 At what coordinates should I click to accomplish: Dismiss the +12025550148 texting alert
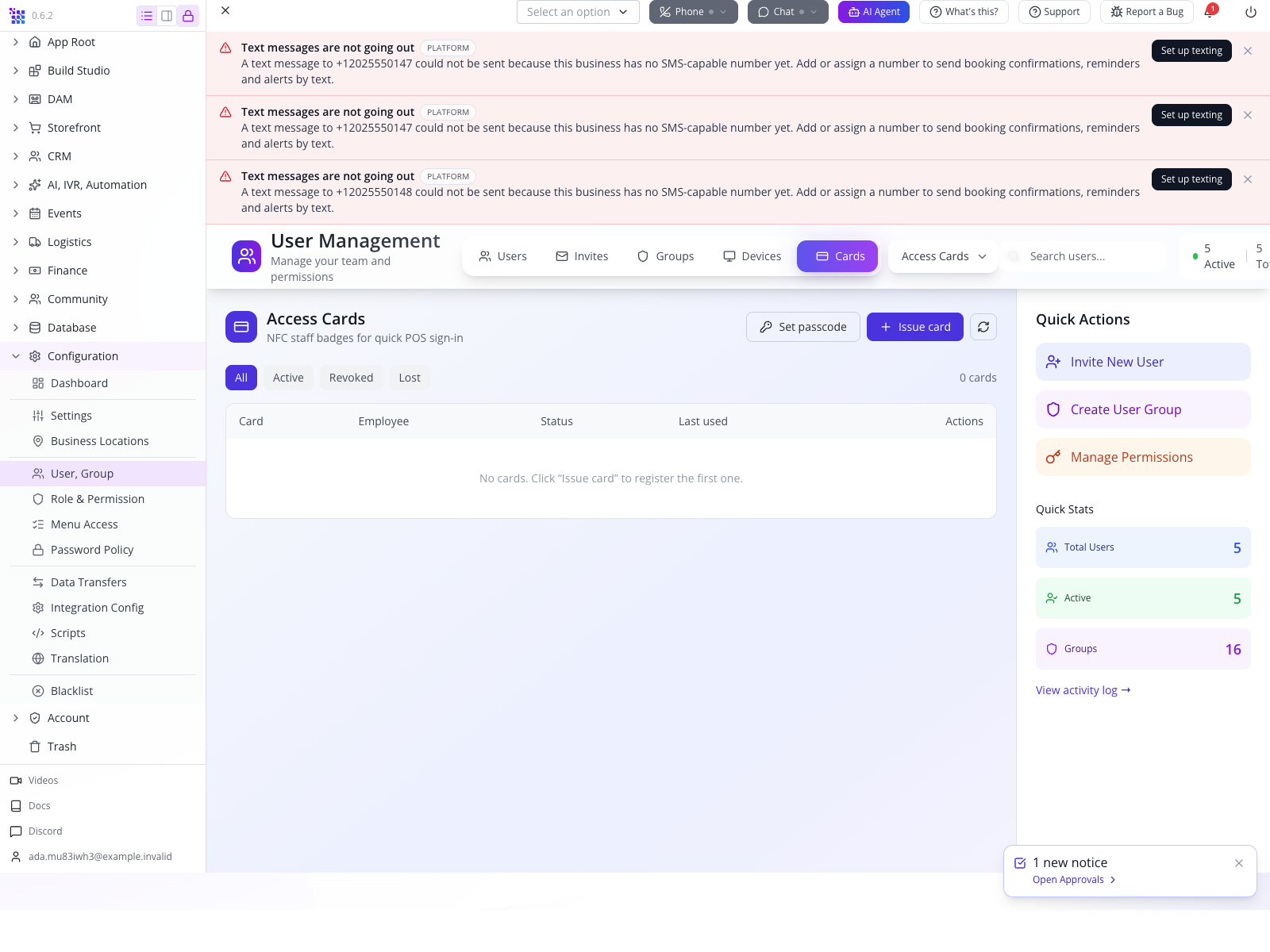(x=1248, y=179)
